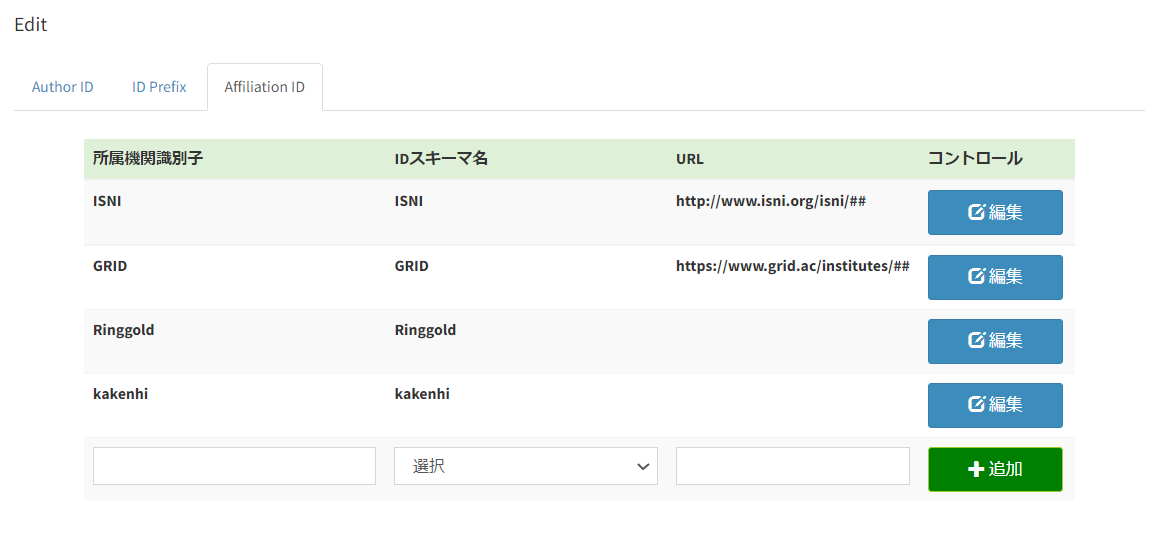The height and width of the screenshot is (540, 1163).
Task: Hit the 編集 pencil icon for kakenhi
Action: coord(977,405)
